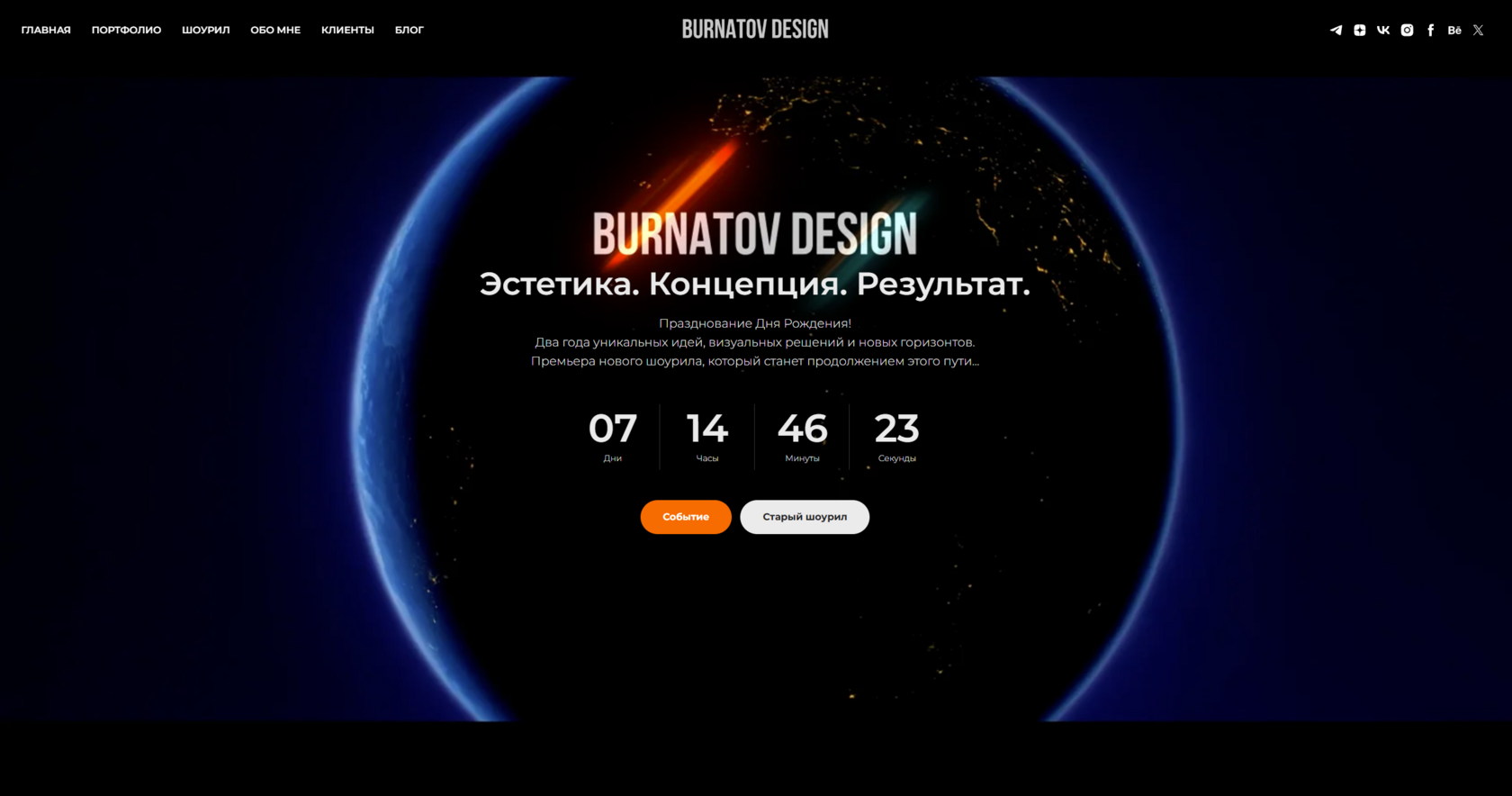Open the Facebook icon link
The width and height of the screenshot is (1512, 796).
1430,30
